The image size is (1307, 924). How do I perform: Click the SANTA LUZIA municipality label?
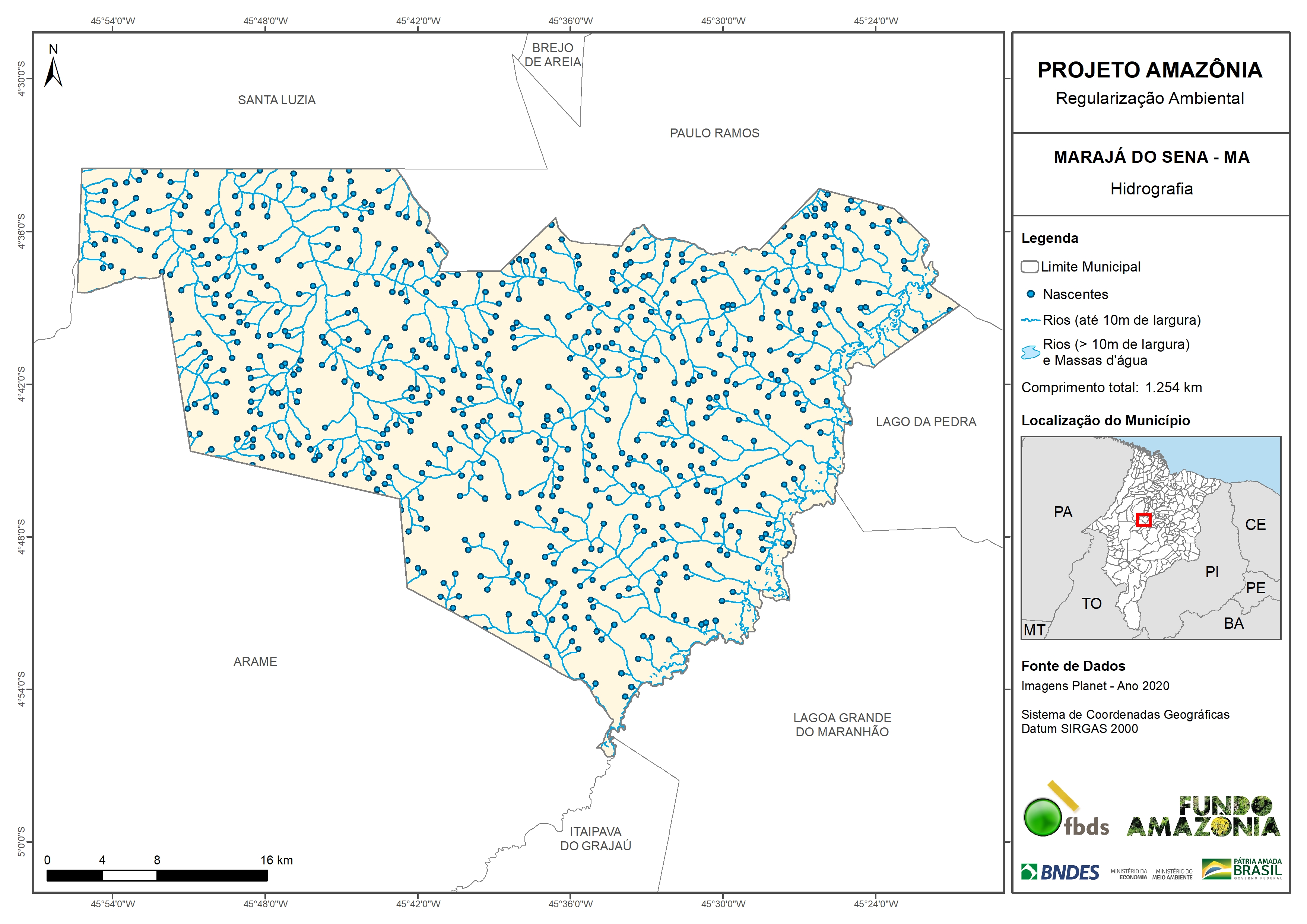tap(277, 100)
